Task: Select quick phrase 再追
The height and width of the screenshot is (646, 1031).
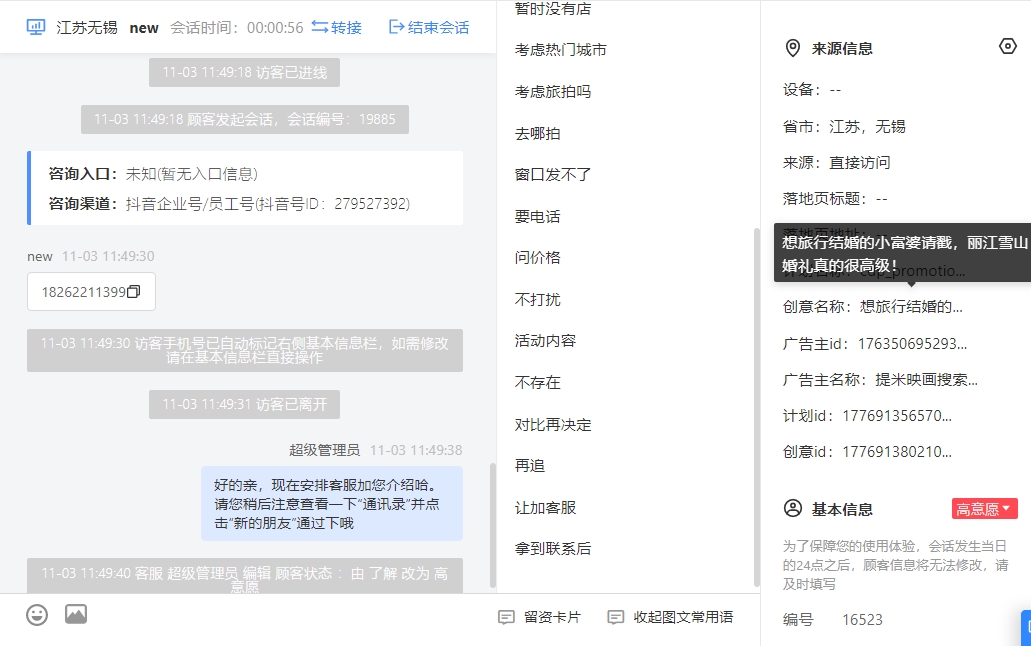Action: (530, 466)
